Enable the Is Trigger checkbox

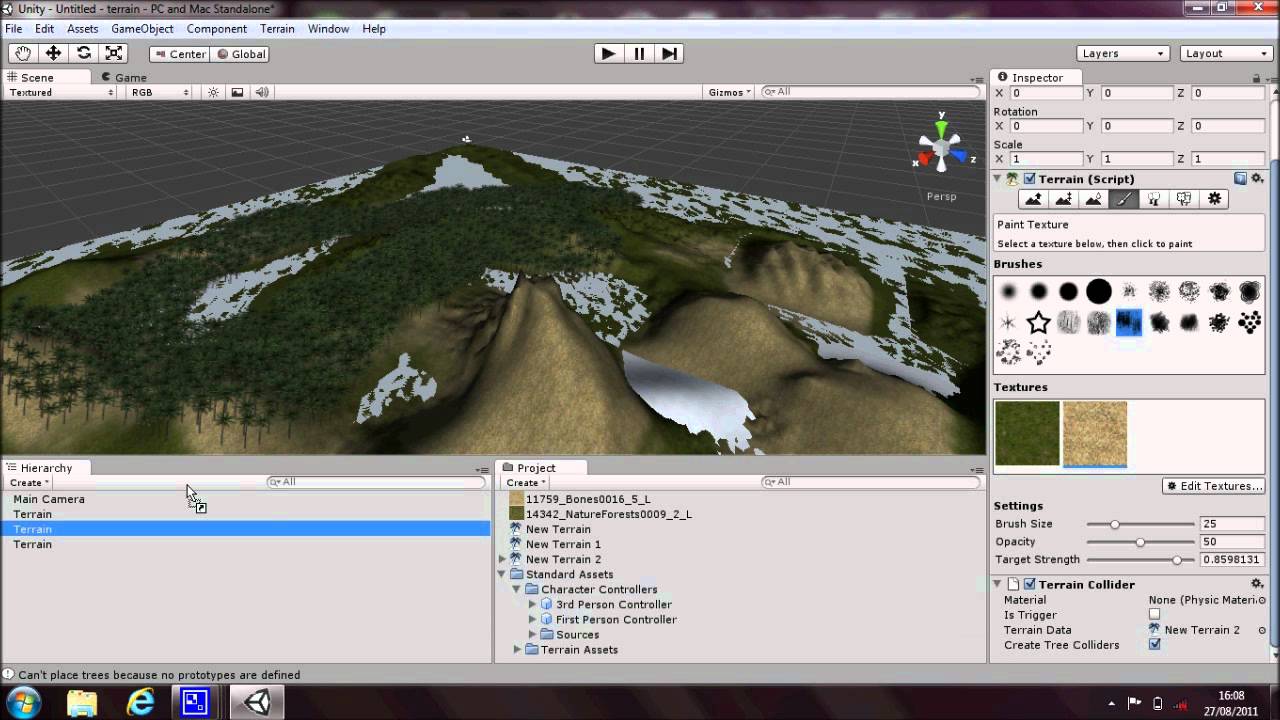(1154, 614)
